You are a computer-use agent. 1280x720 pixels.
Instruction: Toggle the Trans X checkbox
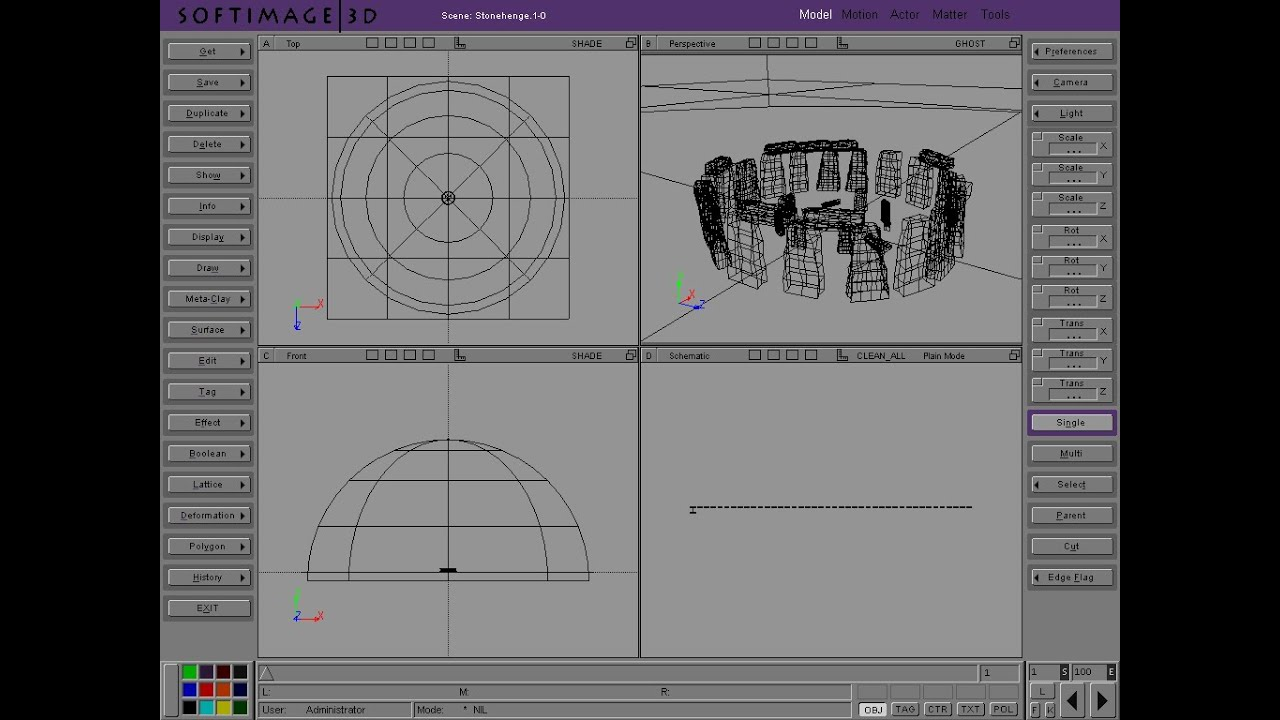(1038, 323)
